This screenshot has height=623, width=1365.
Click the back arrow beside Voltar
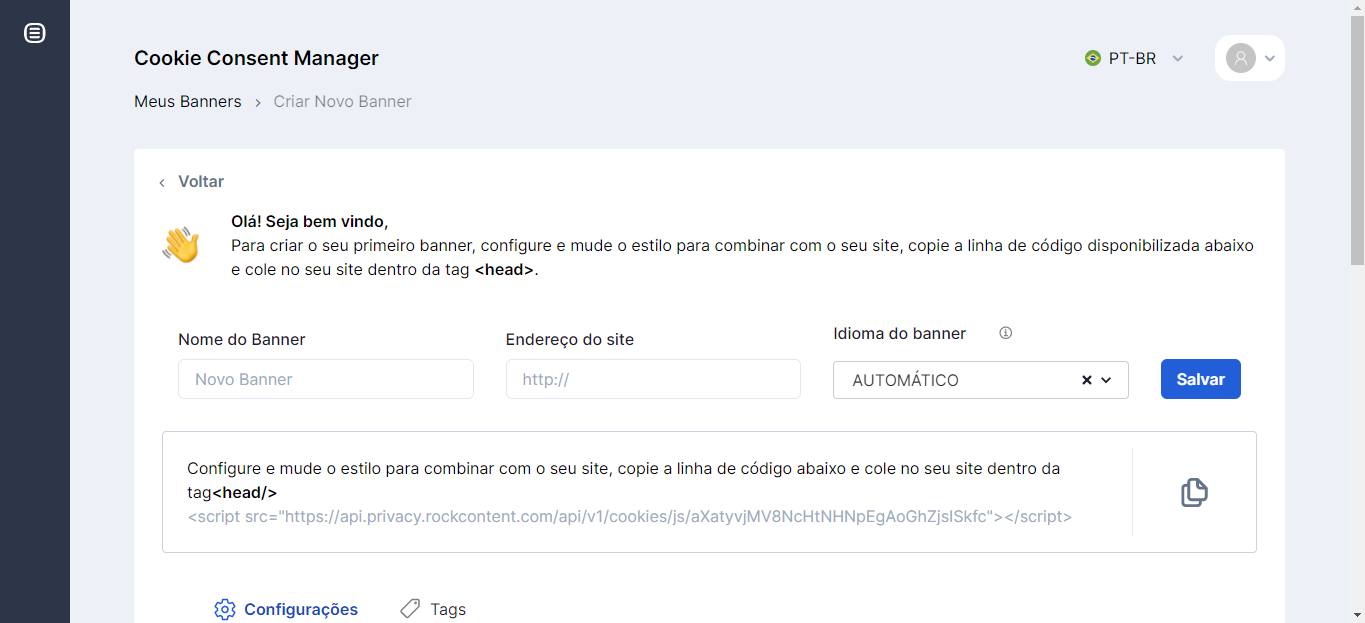[x=162, y=182]
